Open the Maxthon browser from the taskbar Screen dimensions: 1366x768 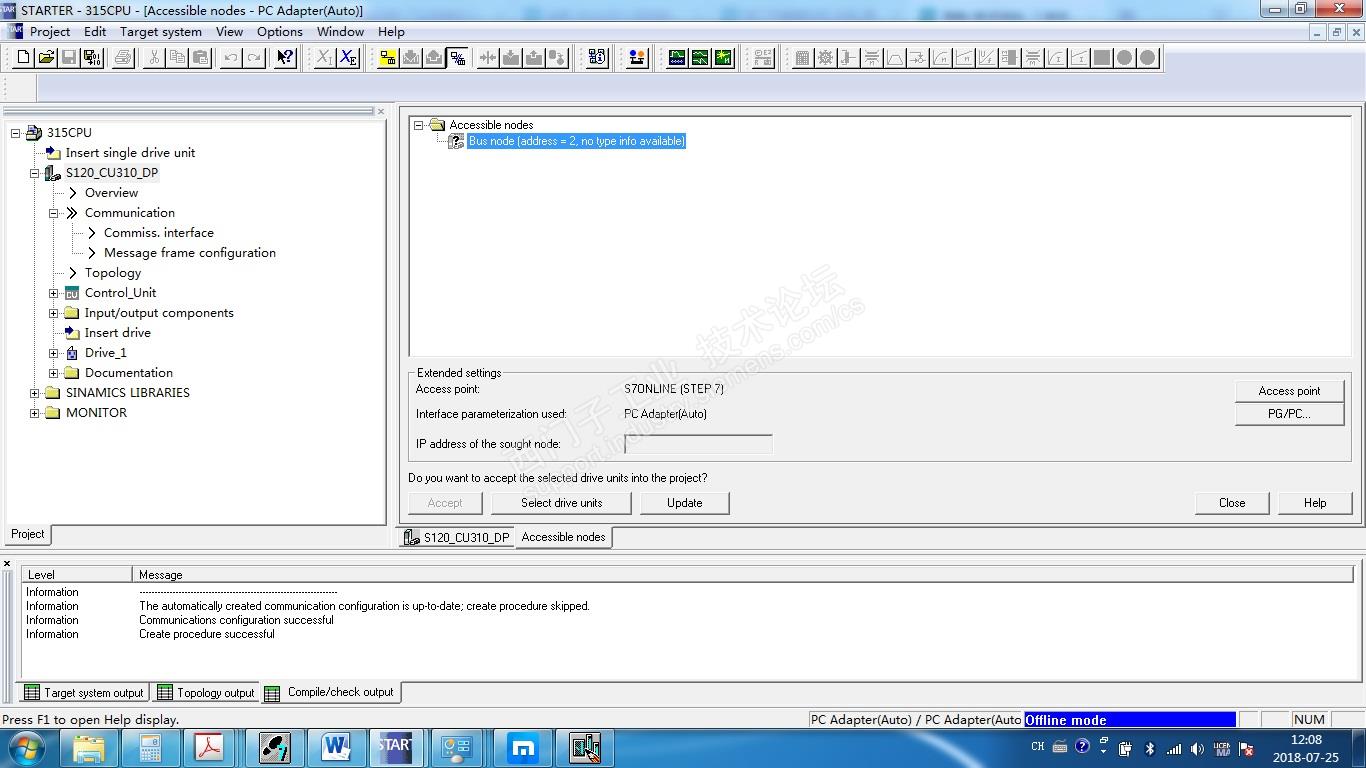coord(523,747)
